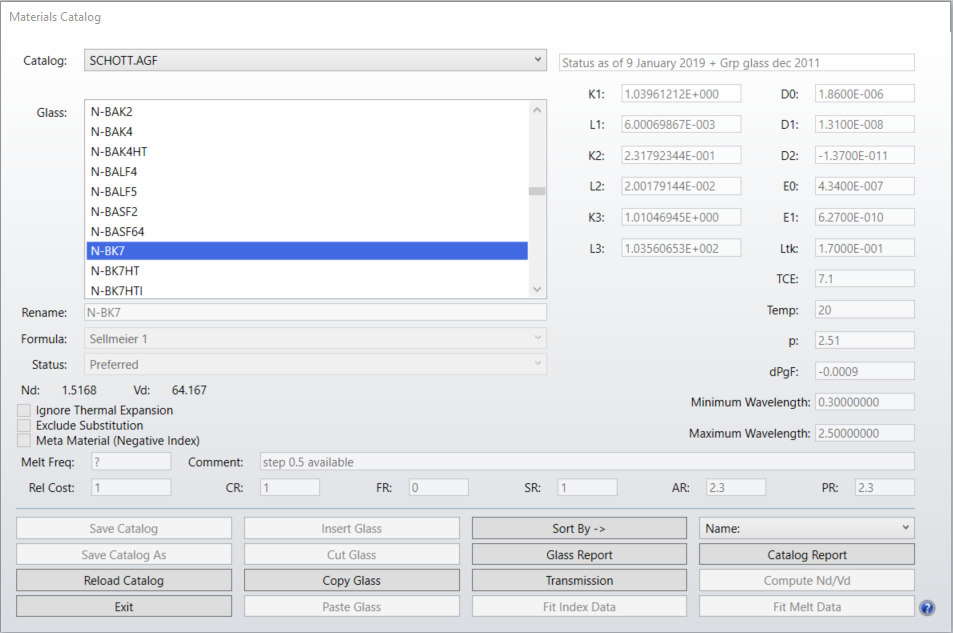Viewport: 953px width, 633px height.
Task: Enable Ignore Thermal Expansion checkbox
Action: tap(24, 410)
